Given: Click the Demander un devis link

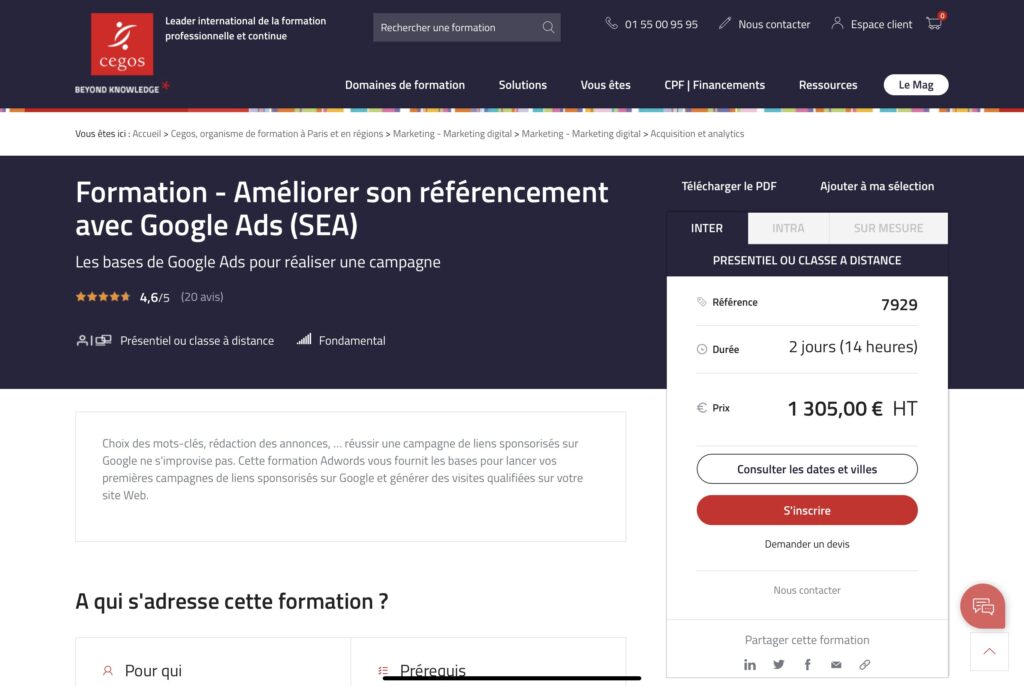Looking at the screenshot, I should point(807,544).
